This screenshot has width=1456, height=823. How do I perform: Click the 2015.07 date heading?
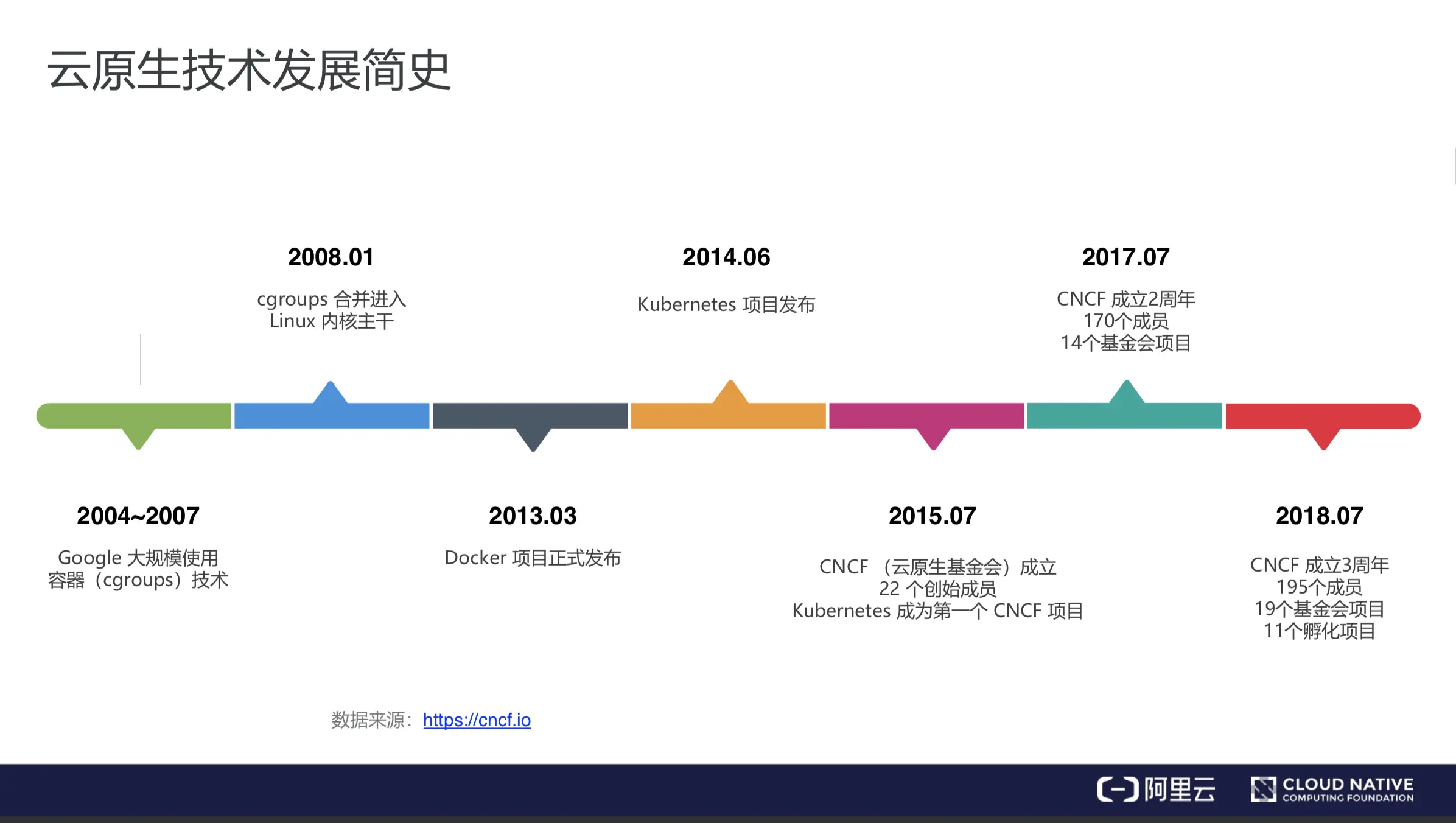[x=932, y=516]
